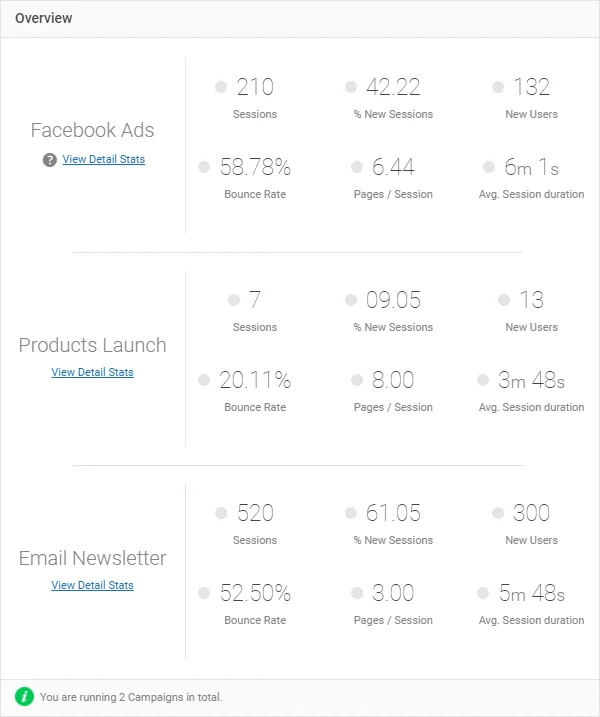Open Email Newsletter View Detail Stats link
The width and height of the screenshot is (600, 717).
pos(92,585)
